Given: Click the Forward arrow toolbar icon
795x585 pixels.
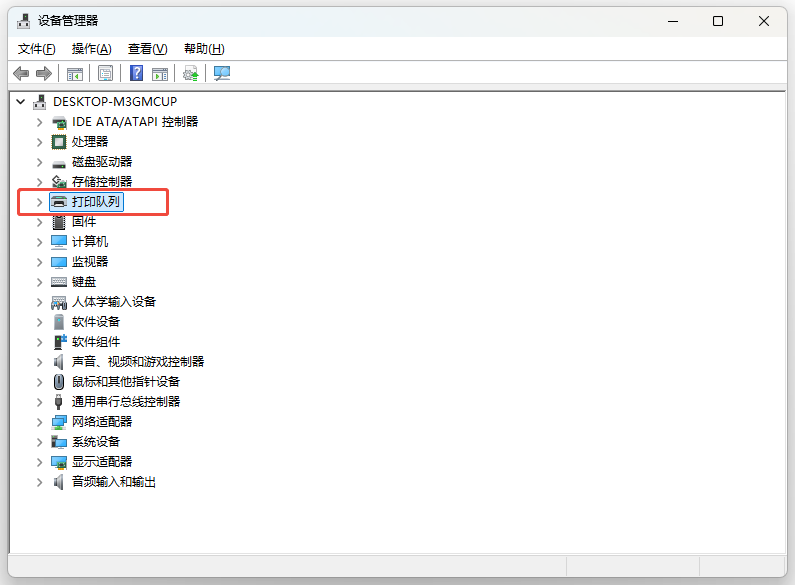Looking at the screenshot, I should [44, 74].
